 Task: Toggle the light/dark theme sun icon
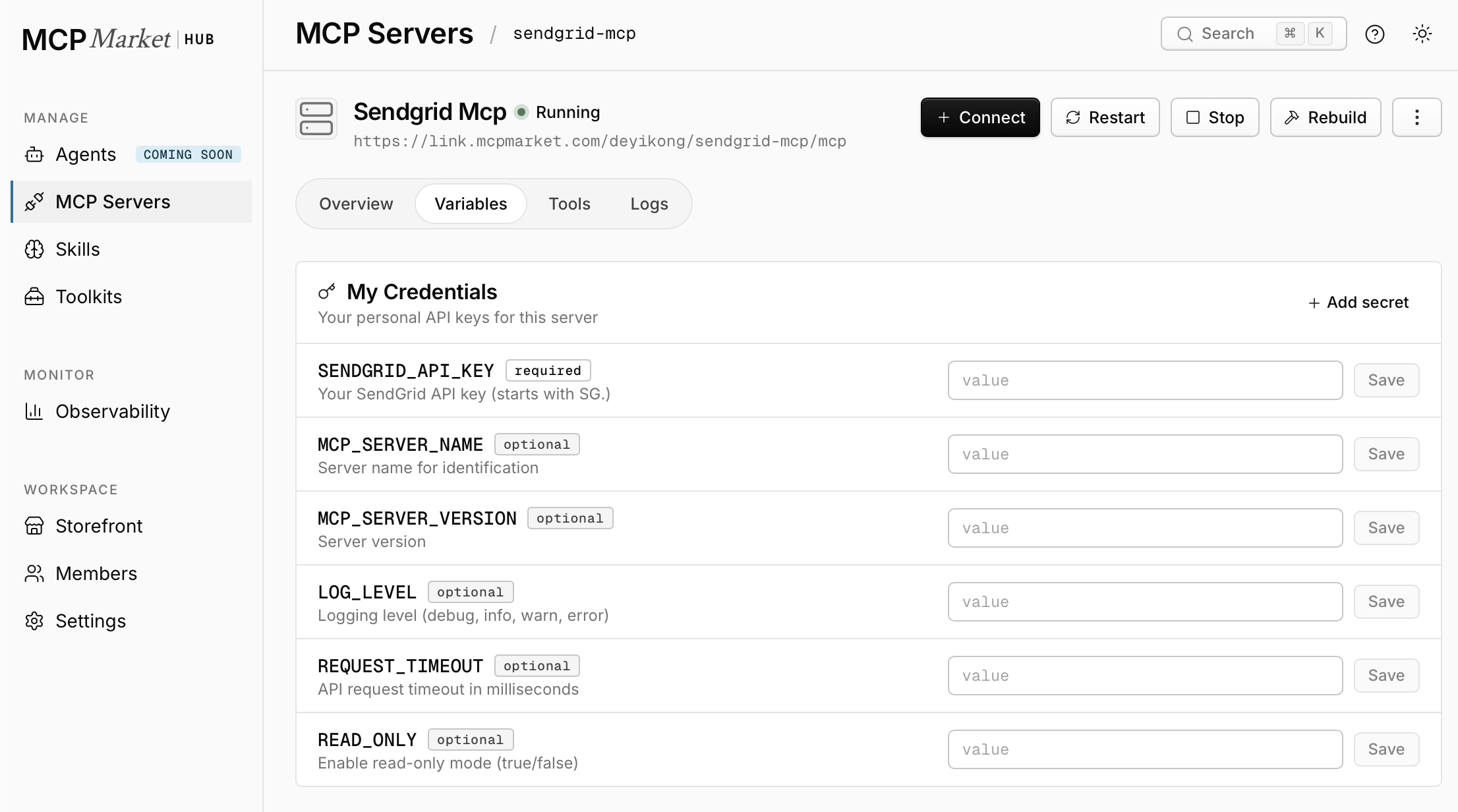1422,34
